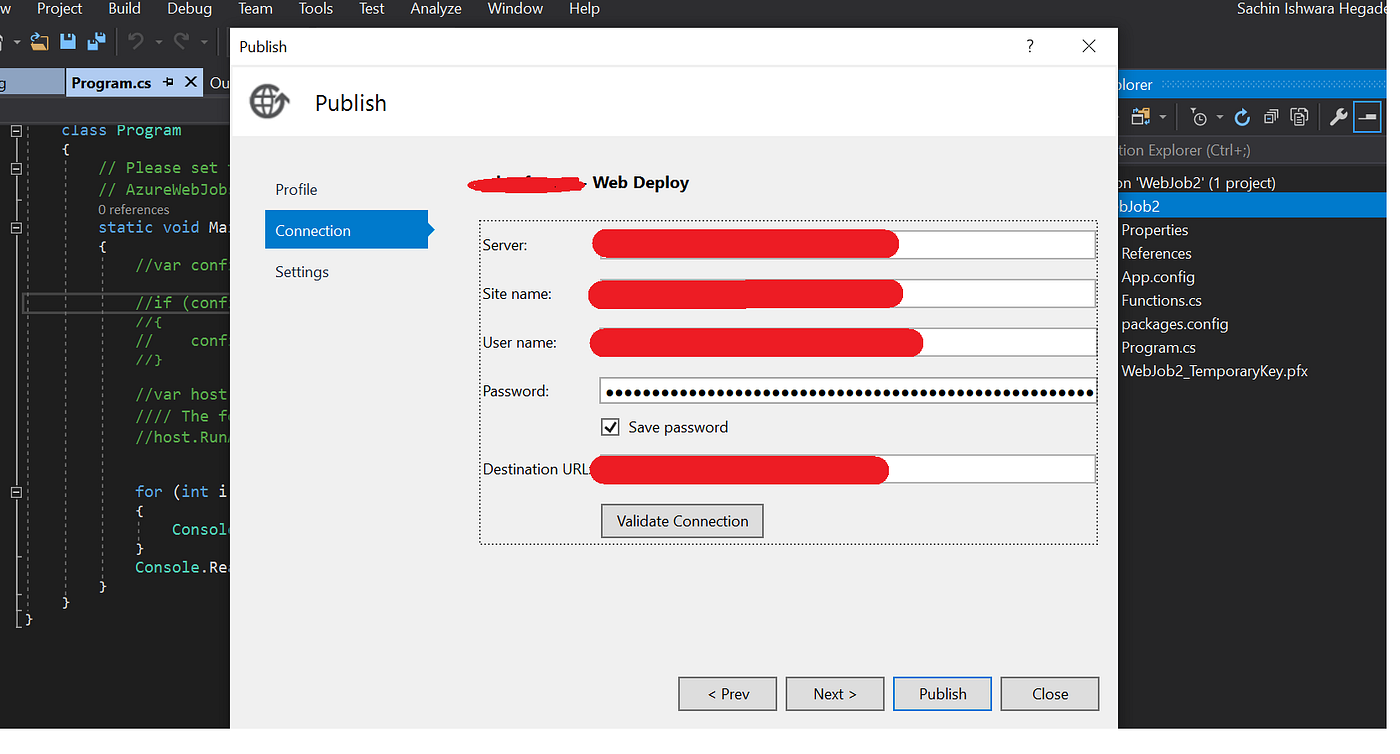Click the Next > button

tap(835, 693)
